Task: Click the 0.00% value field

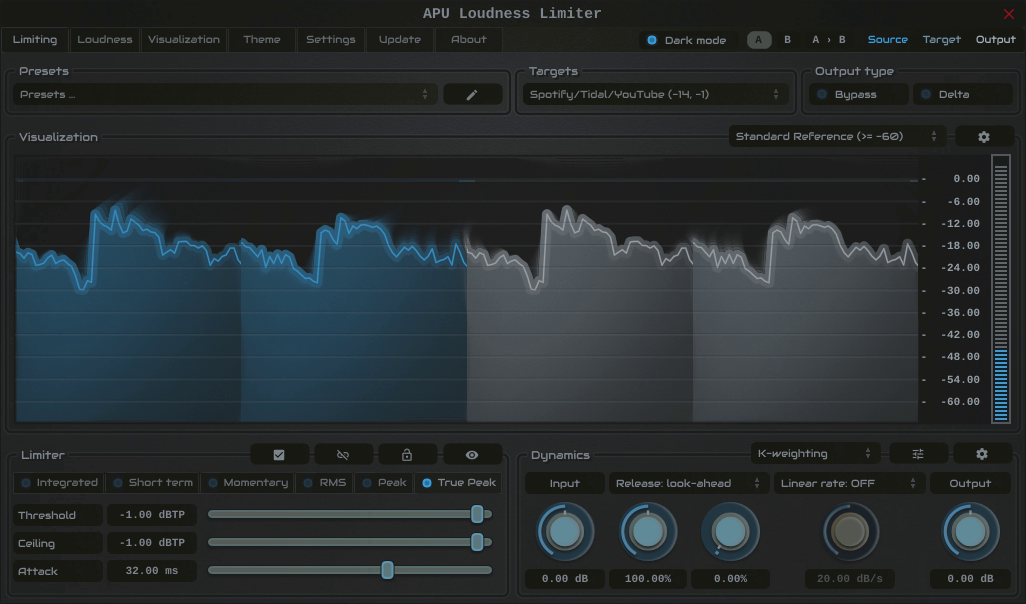Action: [x=730, y=578]
